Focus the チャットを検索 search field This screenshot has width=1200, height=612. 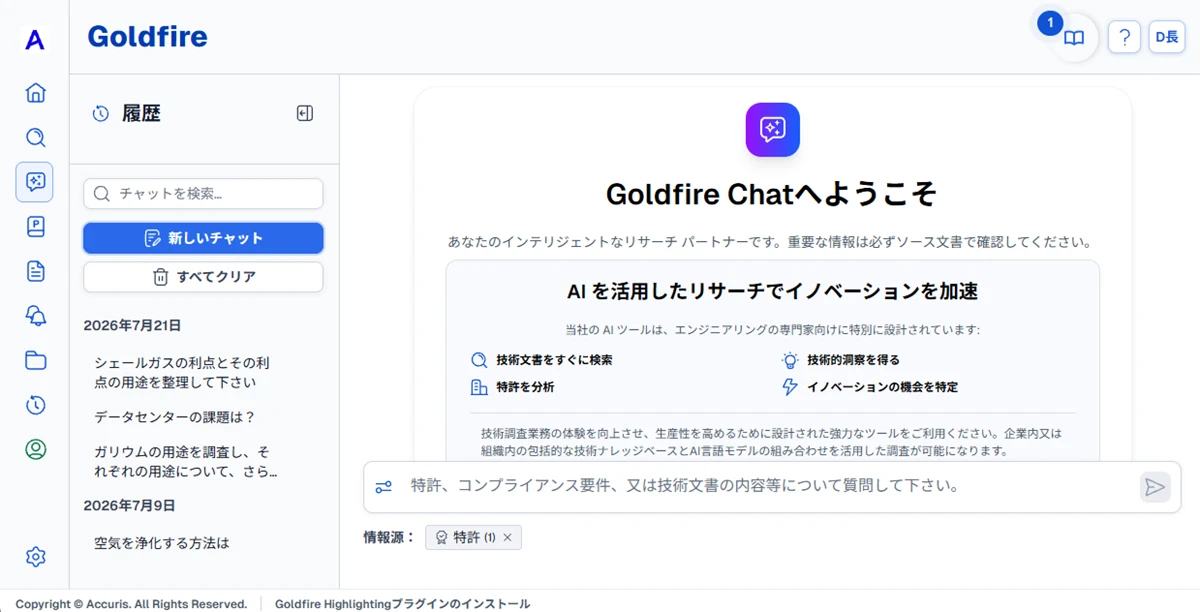click(x=203, y=194)
